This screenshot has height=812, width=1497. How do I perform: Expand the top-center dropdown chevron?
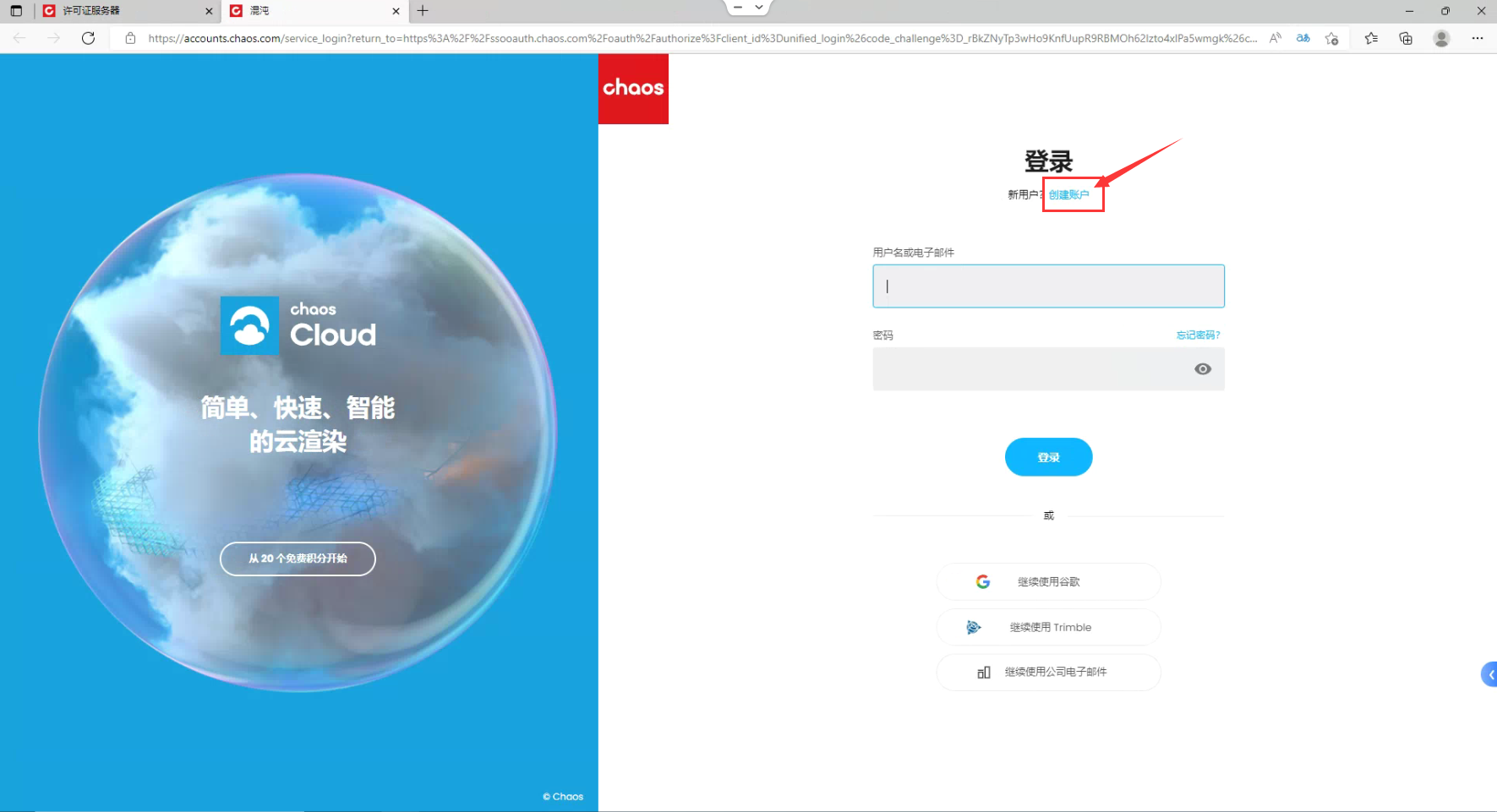coord(759,7)
